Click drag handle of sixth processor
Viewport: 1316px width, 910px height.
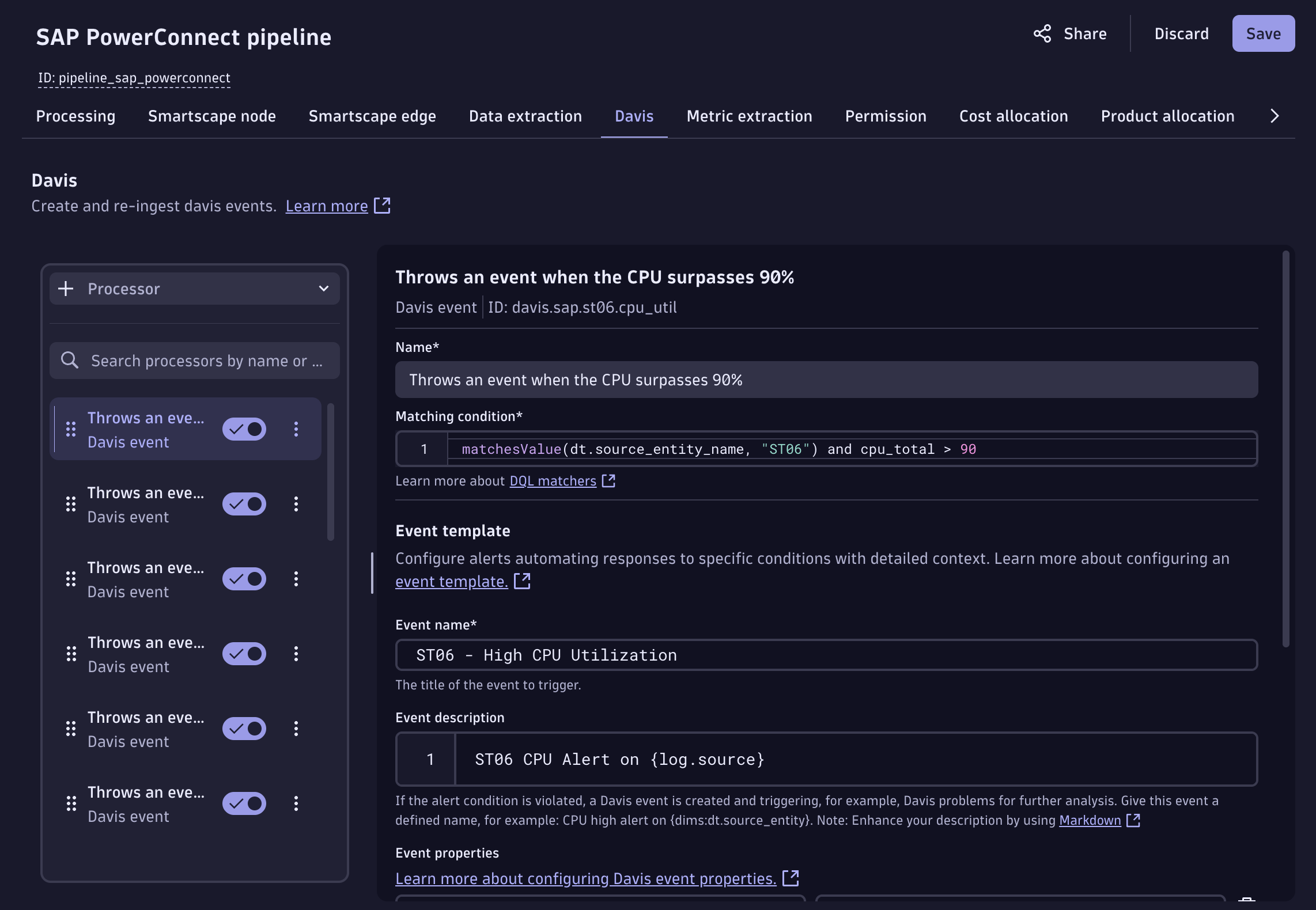click(x=71, y=803)
